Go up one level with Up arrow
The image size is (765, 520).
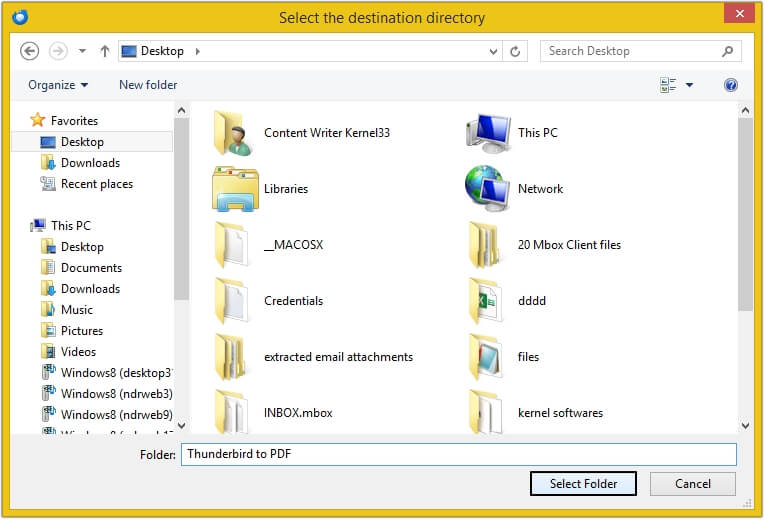click(x=104, y=51)
